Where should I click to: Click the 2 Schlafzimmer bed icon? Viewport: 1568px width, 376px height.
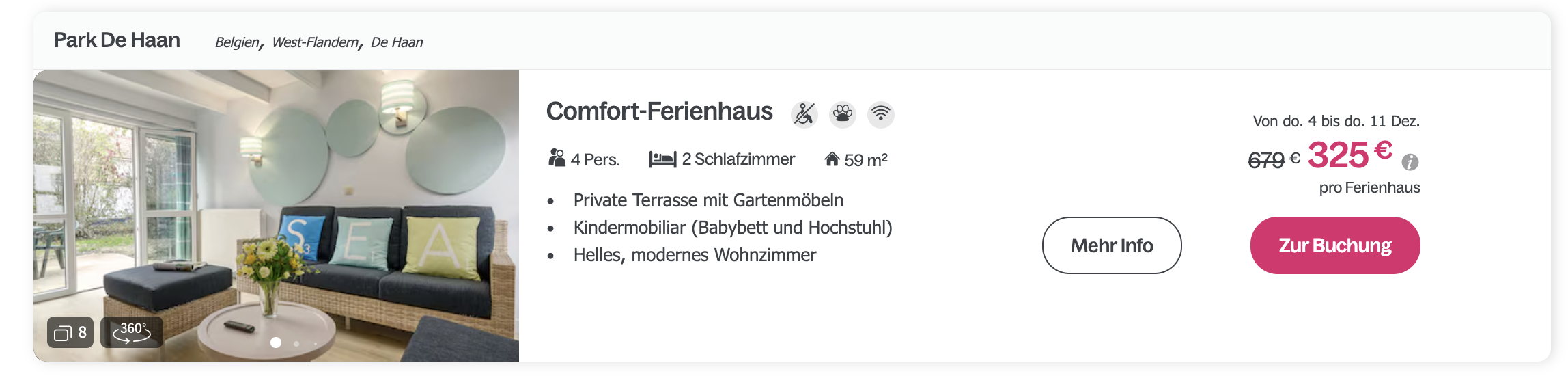(x=662, y=159)
